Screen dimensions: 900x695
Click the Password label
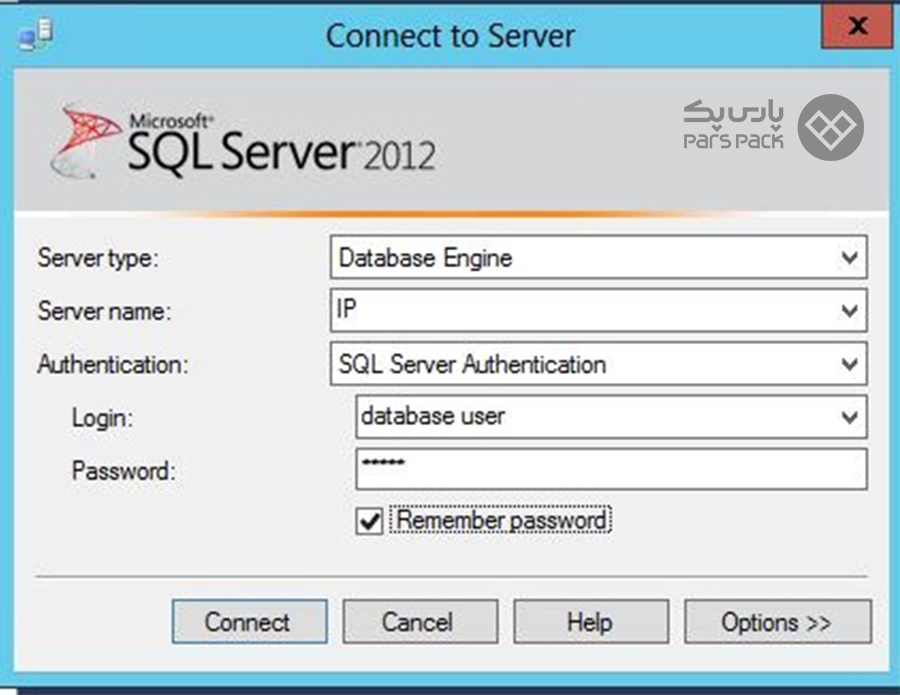pos(123,471)
